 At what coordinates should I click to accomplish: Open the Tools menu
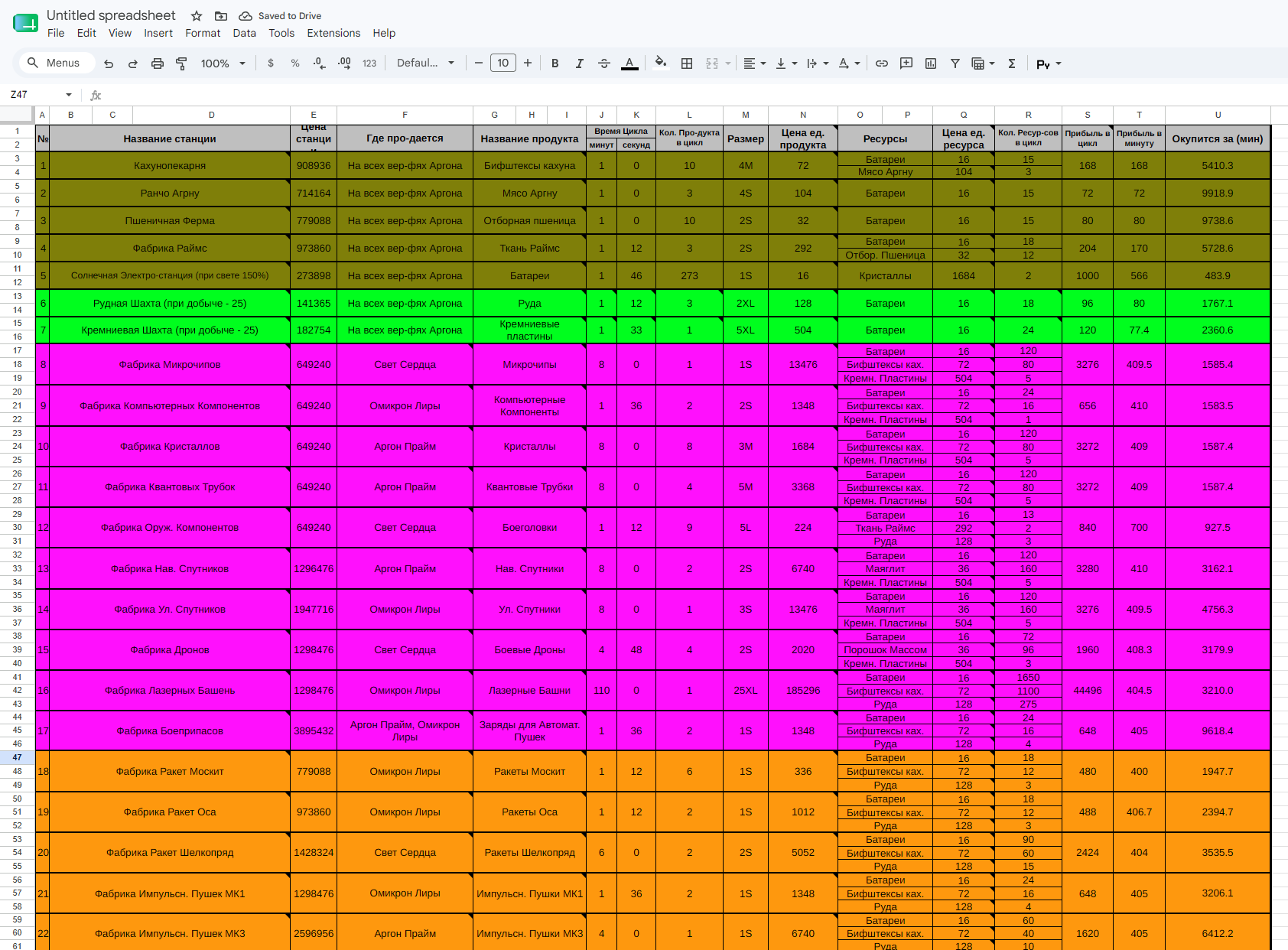click(281, 33)
